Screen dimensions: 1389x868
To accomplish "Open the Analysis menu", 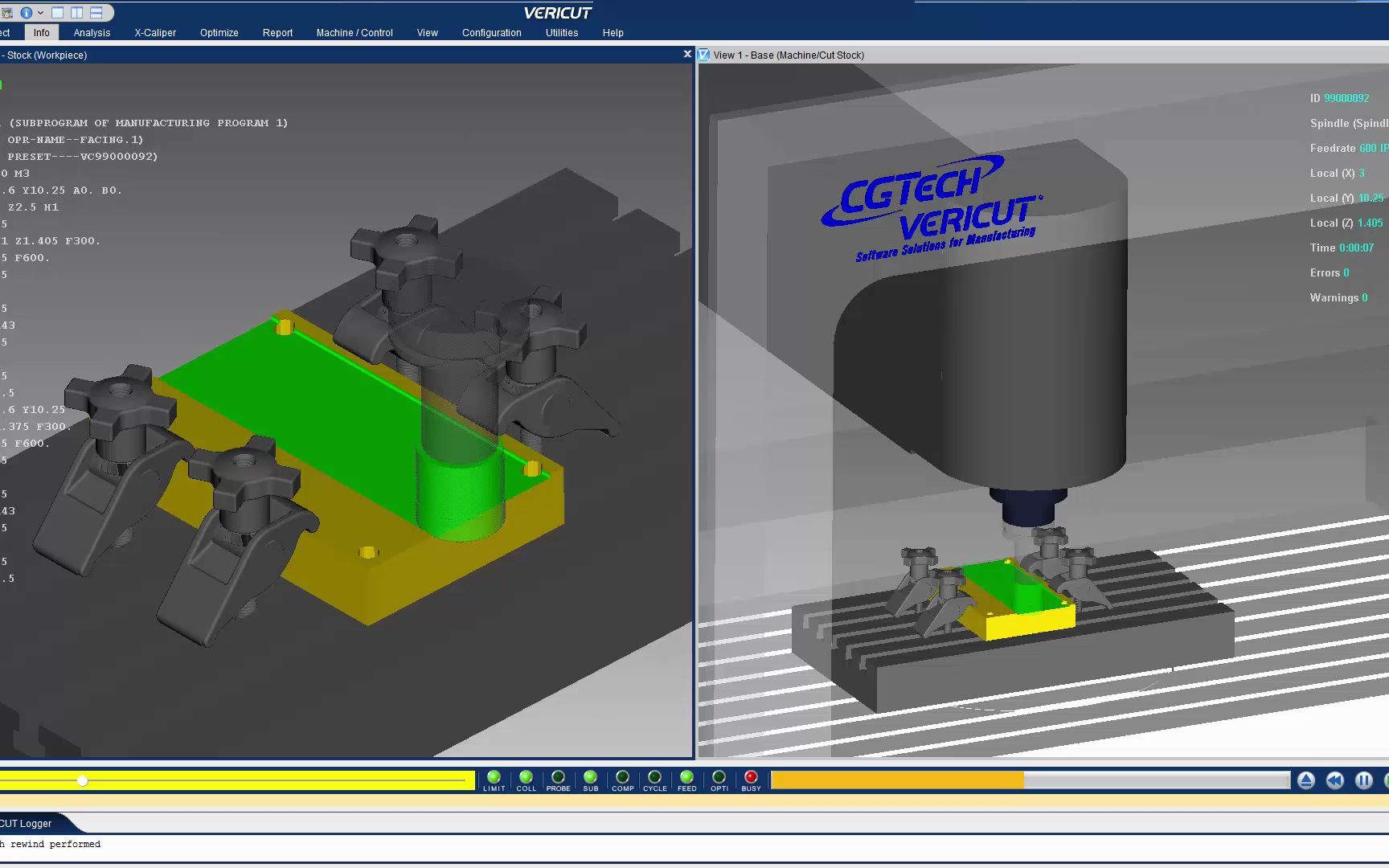I will coord(92,33).
